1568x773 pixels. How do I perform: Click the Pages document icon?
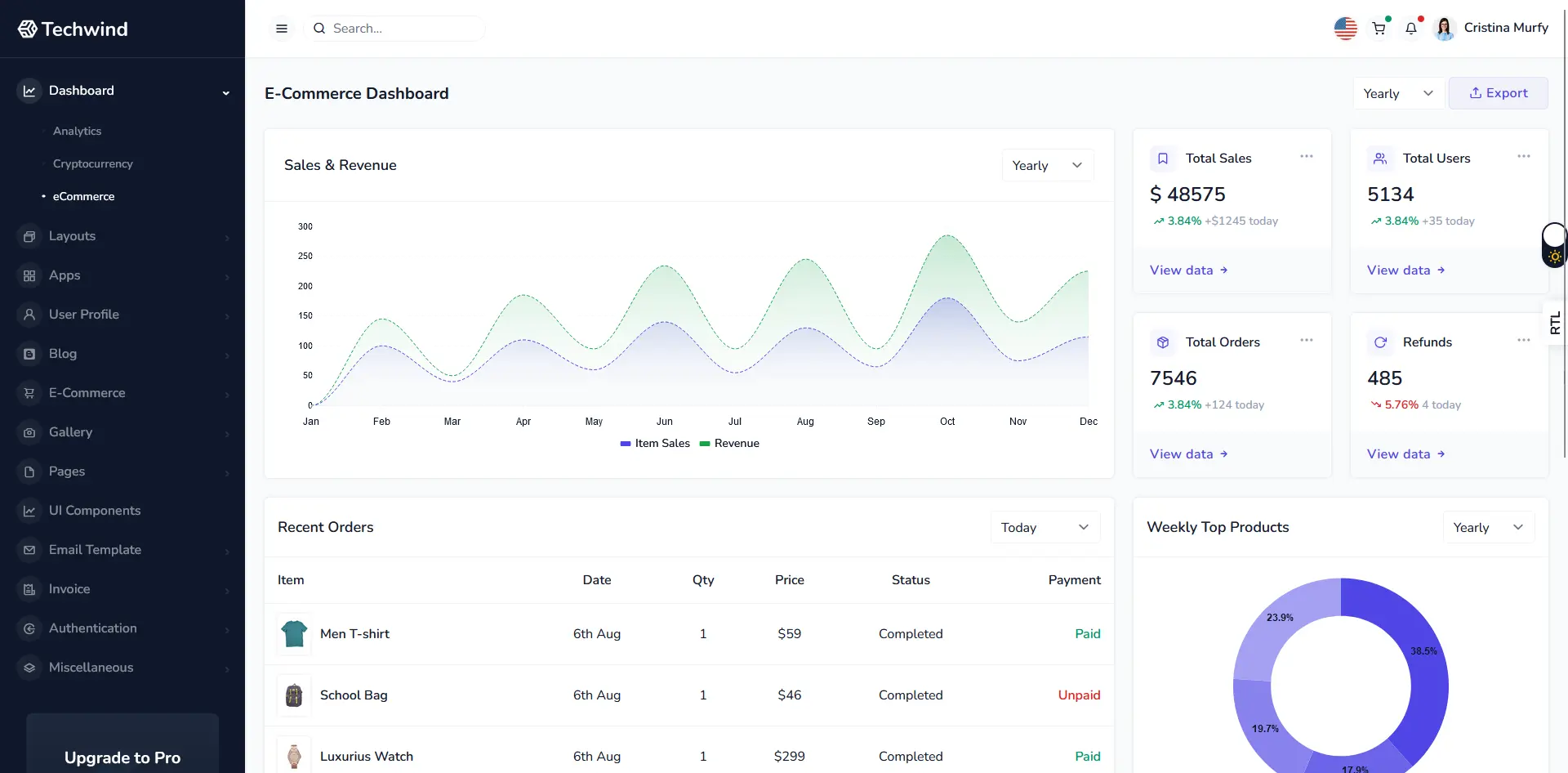29,471
